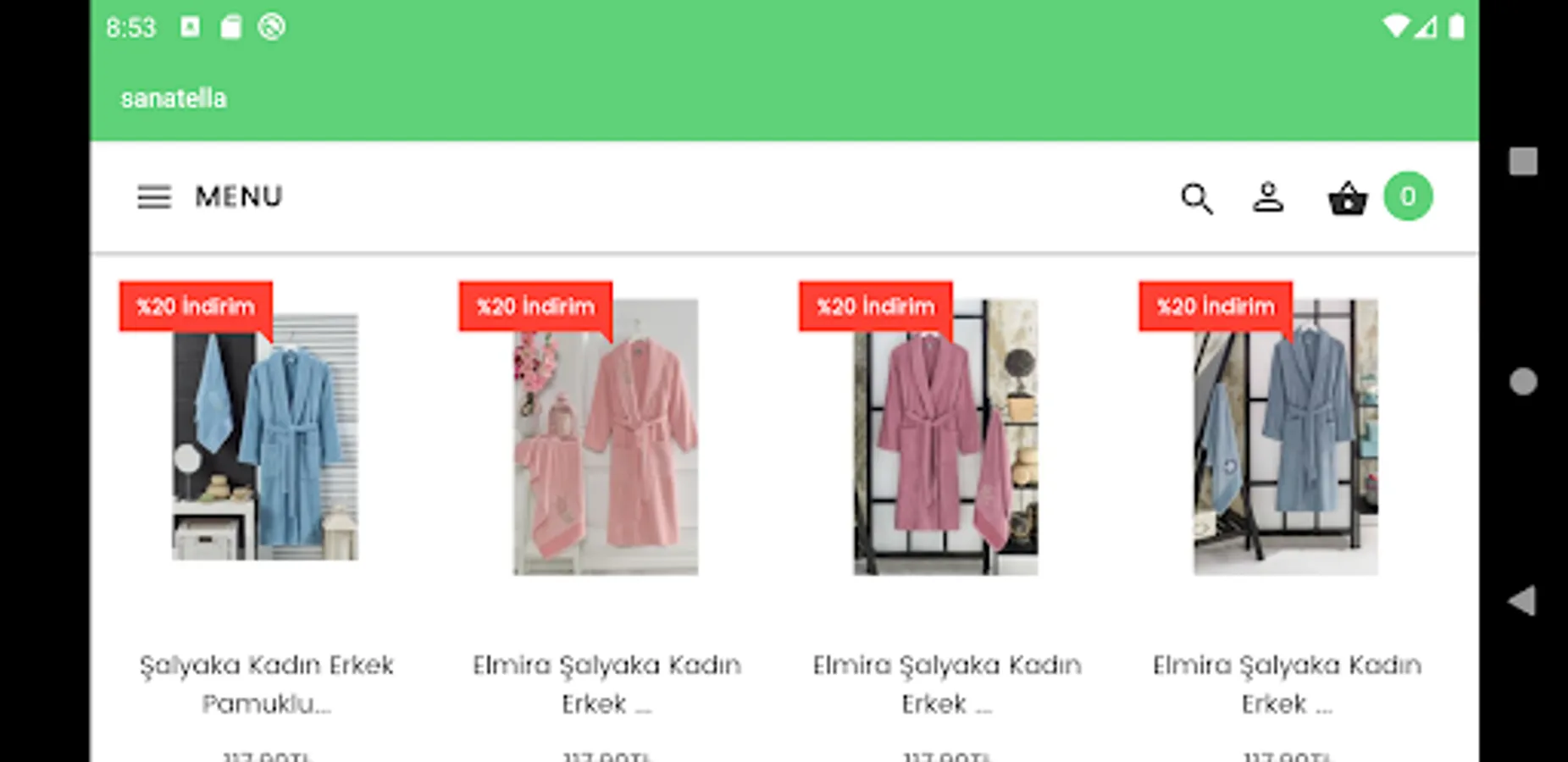Tap the Android recent apps square button
The image size is (1568, 762).
point(1523,161)
